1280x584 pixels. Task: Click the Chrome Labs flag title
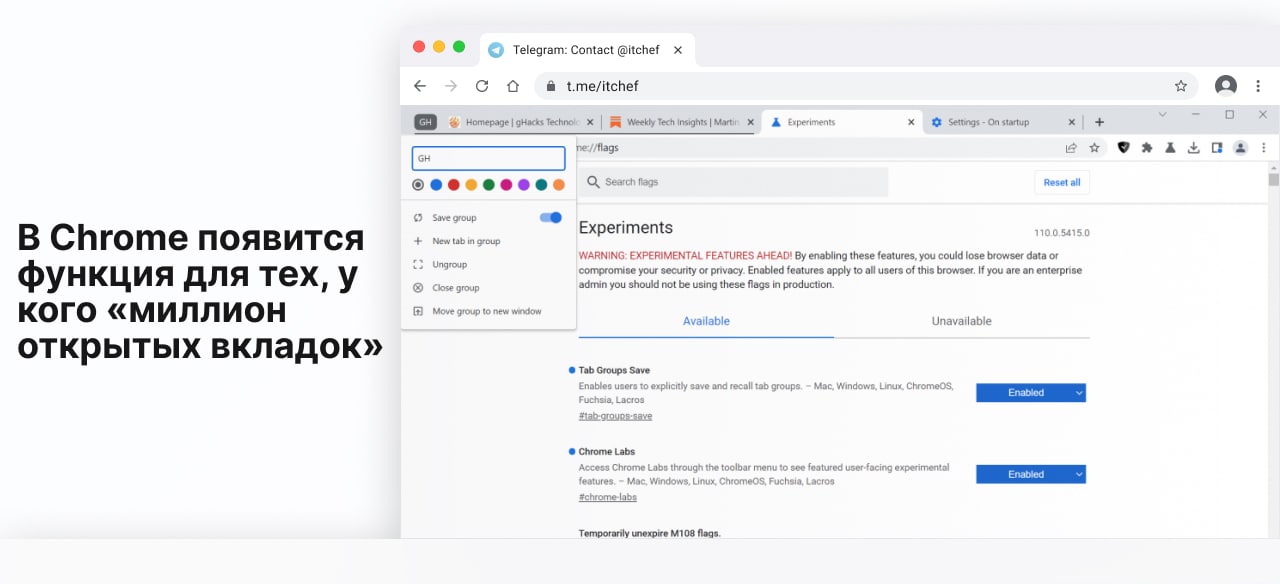(x=607, y=451)
